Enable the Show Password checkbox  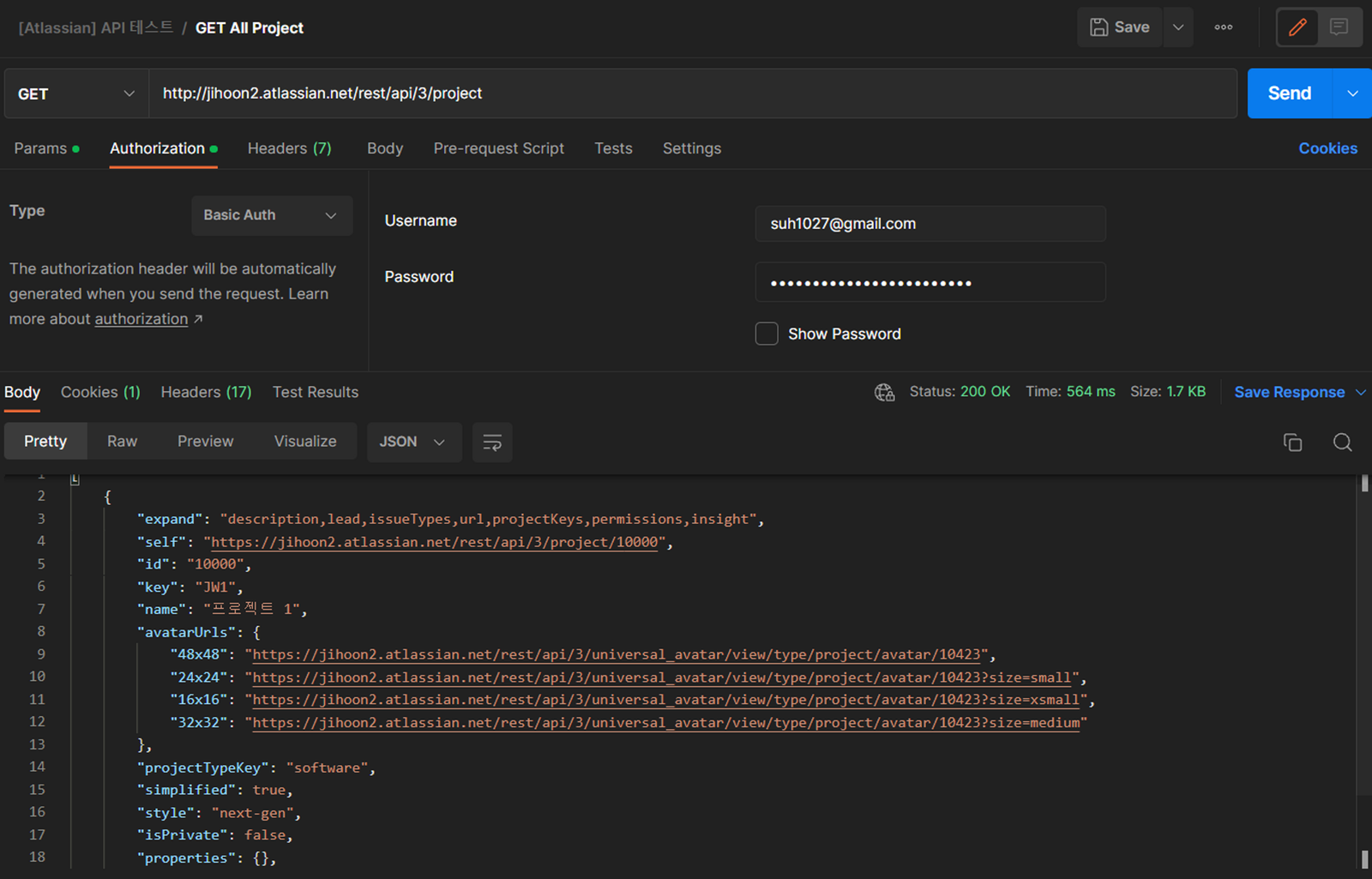(x=767, y=334)
